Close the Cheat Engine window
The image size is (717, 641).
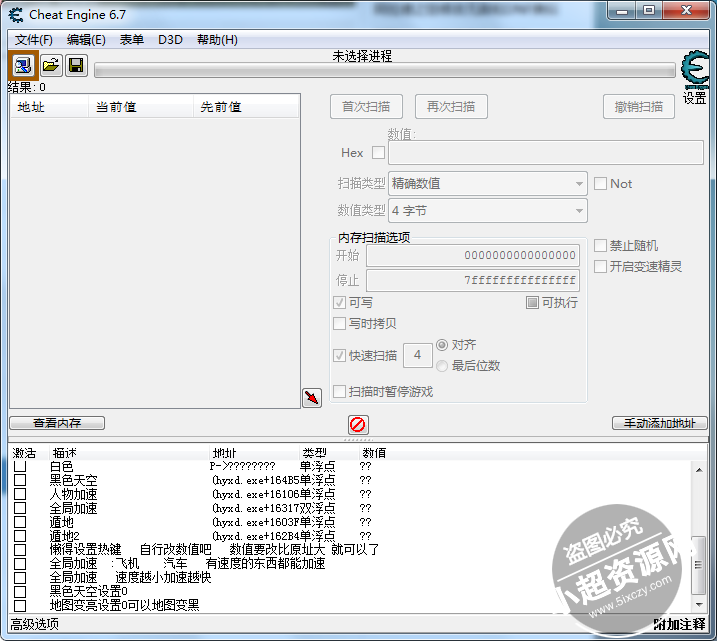point(686,11)
